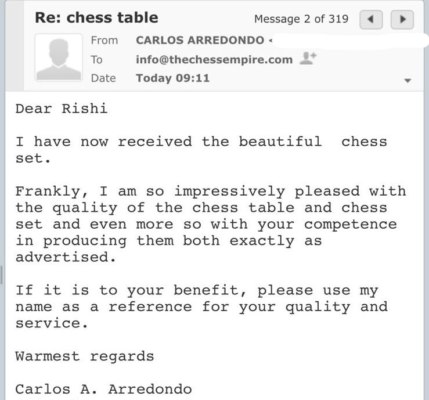Go to the next message arrow

pos(402,20)
